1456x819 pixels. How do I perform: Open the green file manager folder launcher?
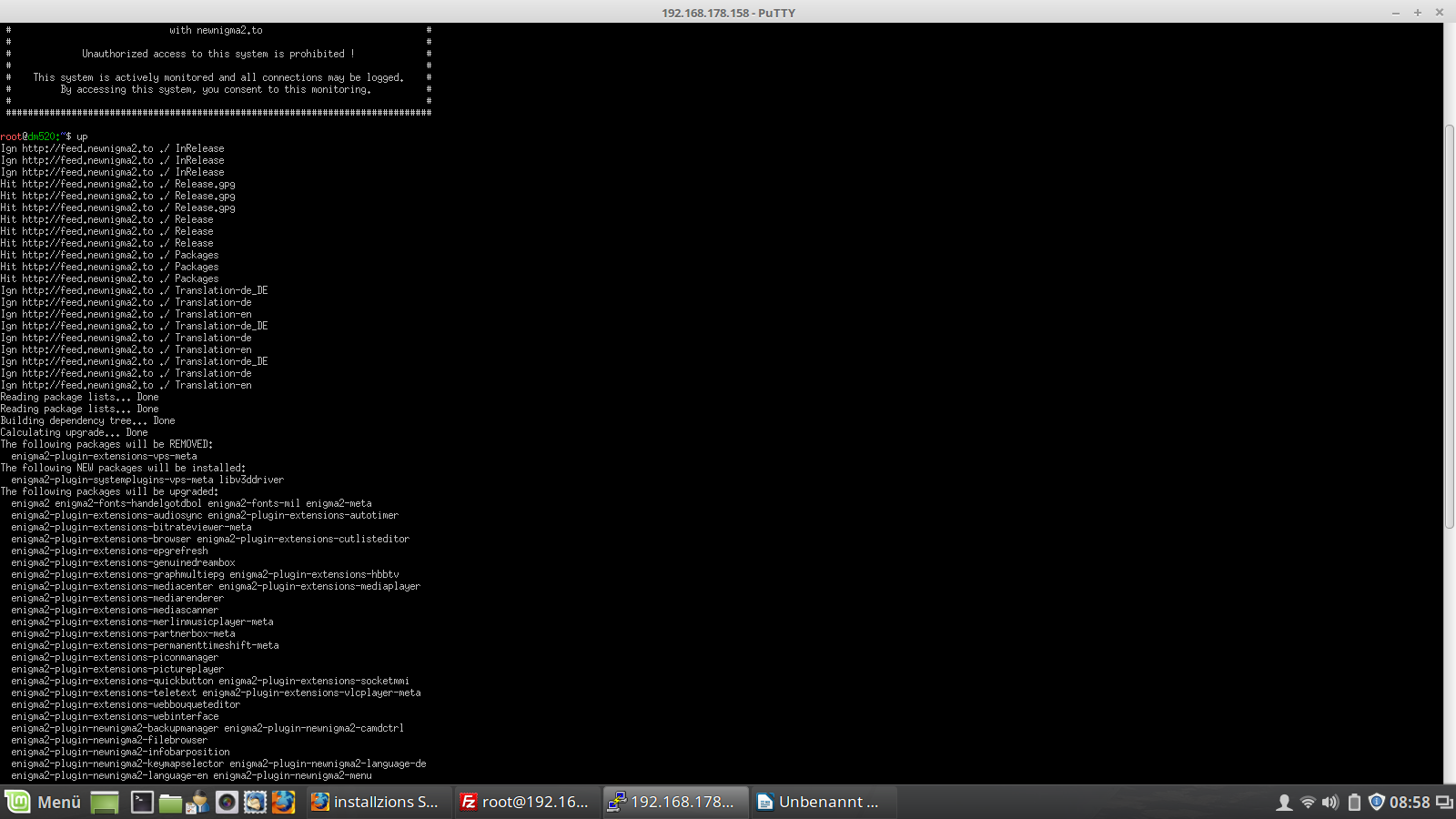(x=170, y=802)
